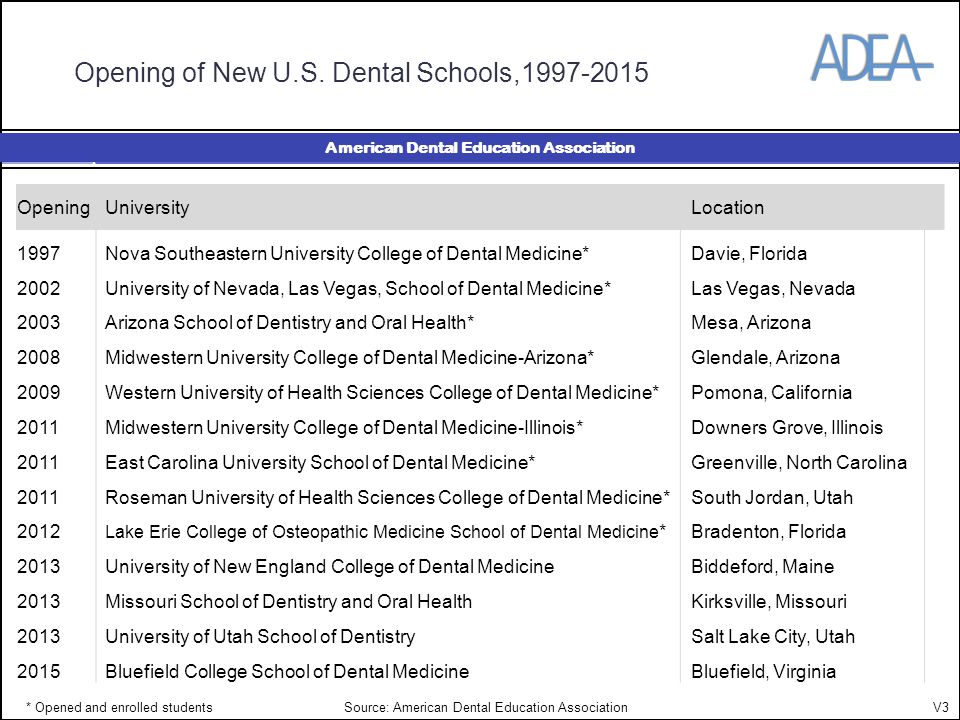This screenshot has width=960, height=720.
Task: Select East Carolina University School of Dental Medicine
Action: click(320, 462)
